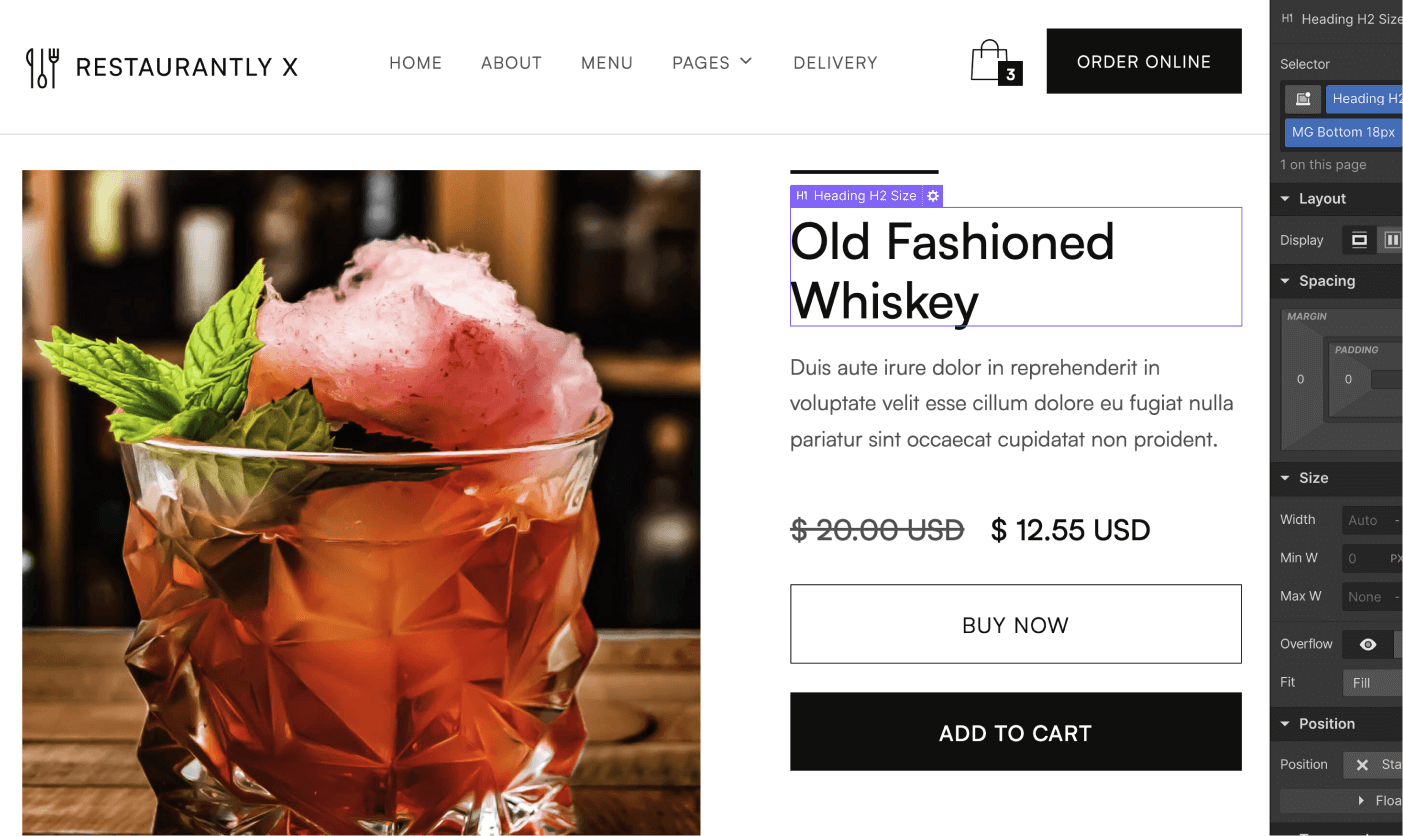Click the Min W input field
The width and height of the screenshot is (1403, 836).
tap(1372, 558)
